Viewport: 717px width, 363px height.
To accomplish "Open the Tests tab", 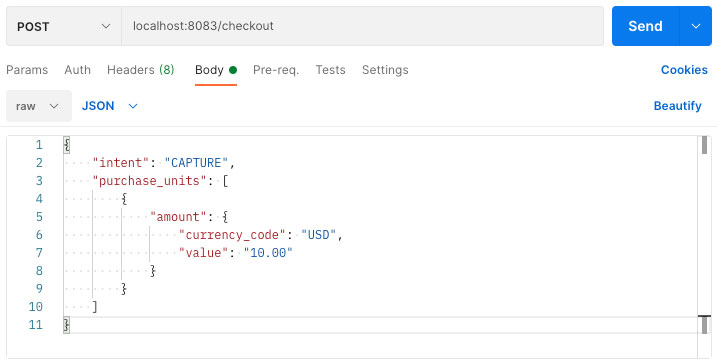I will (330, 70).
